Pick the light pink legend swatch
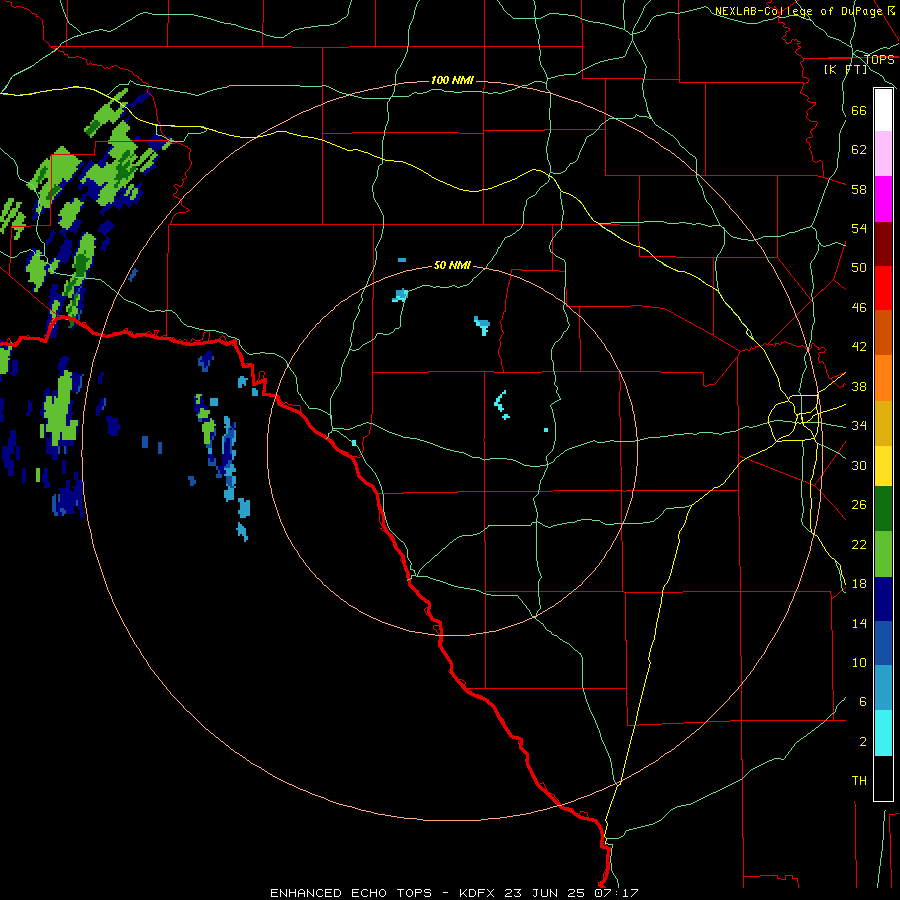900x900 pixels. point(883,153)
